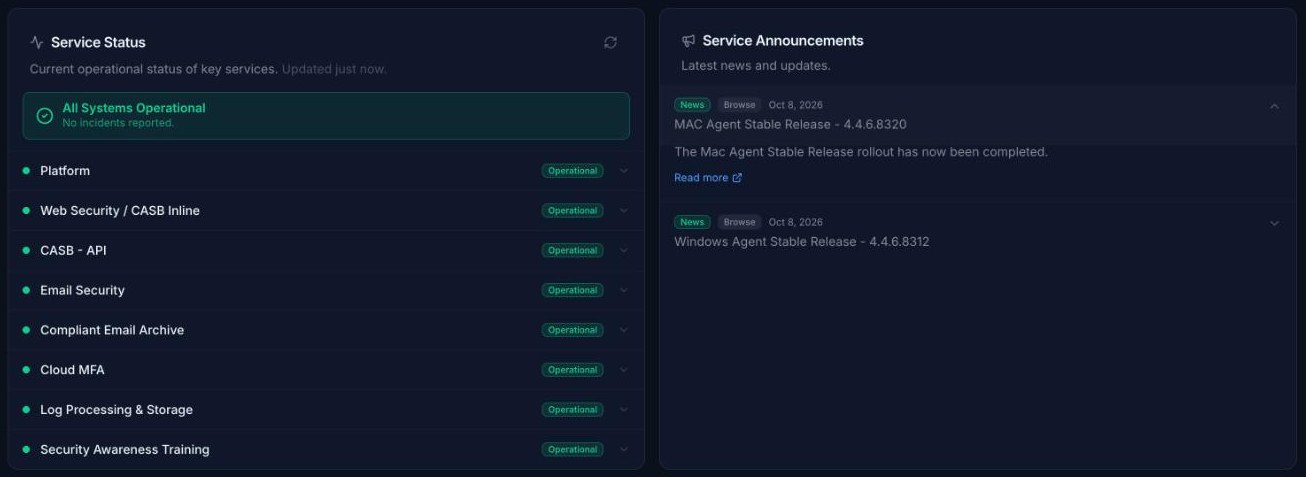Click the CASB - API label

pyautogui.click(x=73, y=251)
